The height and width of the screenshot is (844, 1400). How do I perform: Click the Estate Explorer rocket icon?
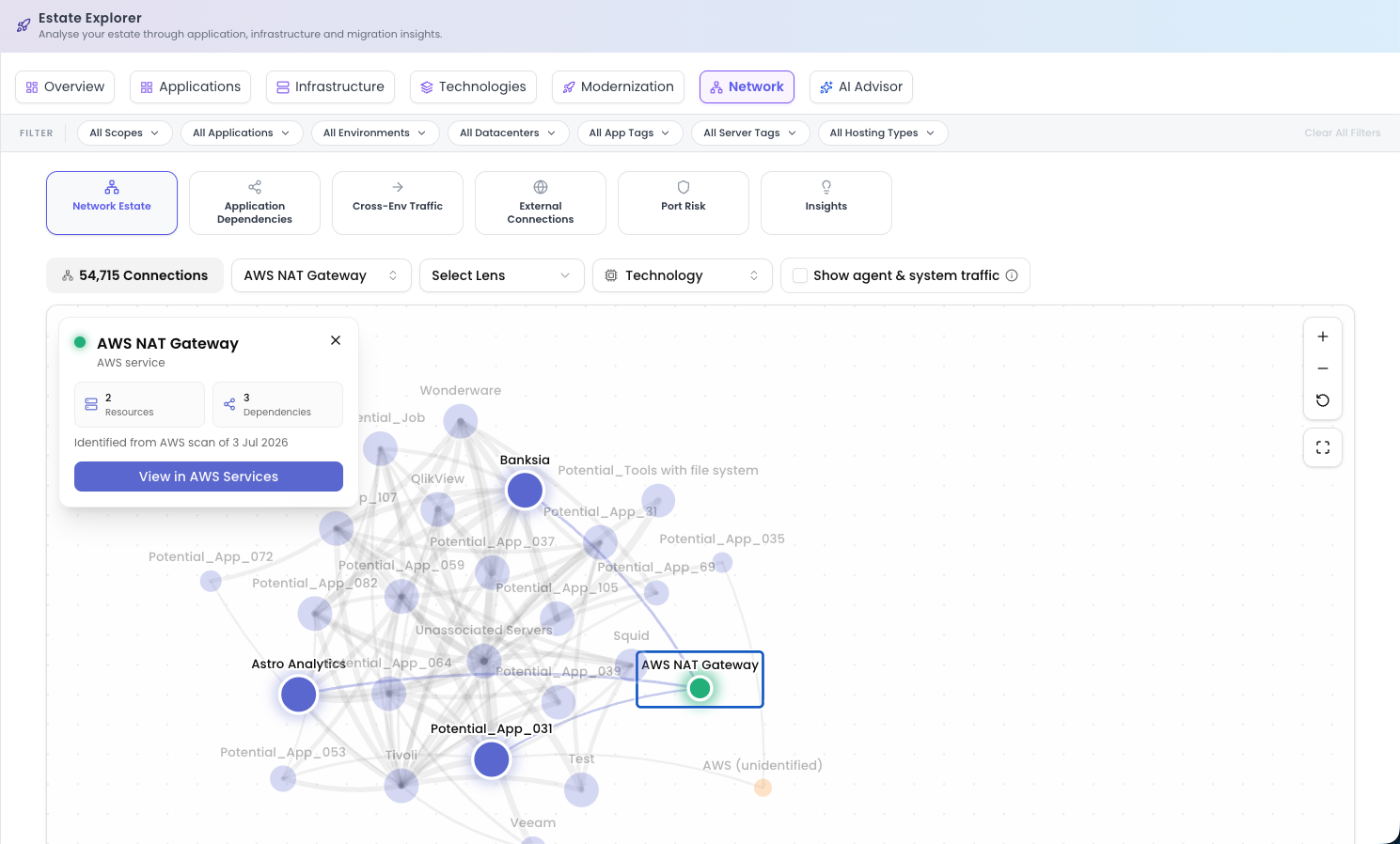(x=24, y=25)
